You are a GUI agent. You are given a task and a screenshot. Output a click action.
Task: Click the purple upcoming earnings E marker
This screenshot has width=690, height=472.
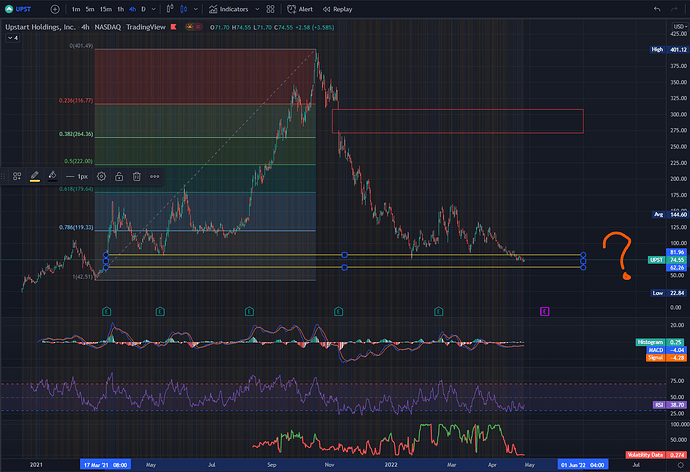coord(544,311)
